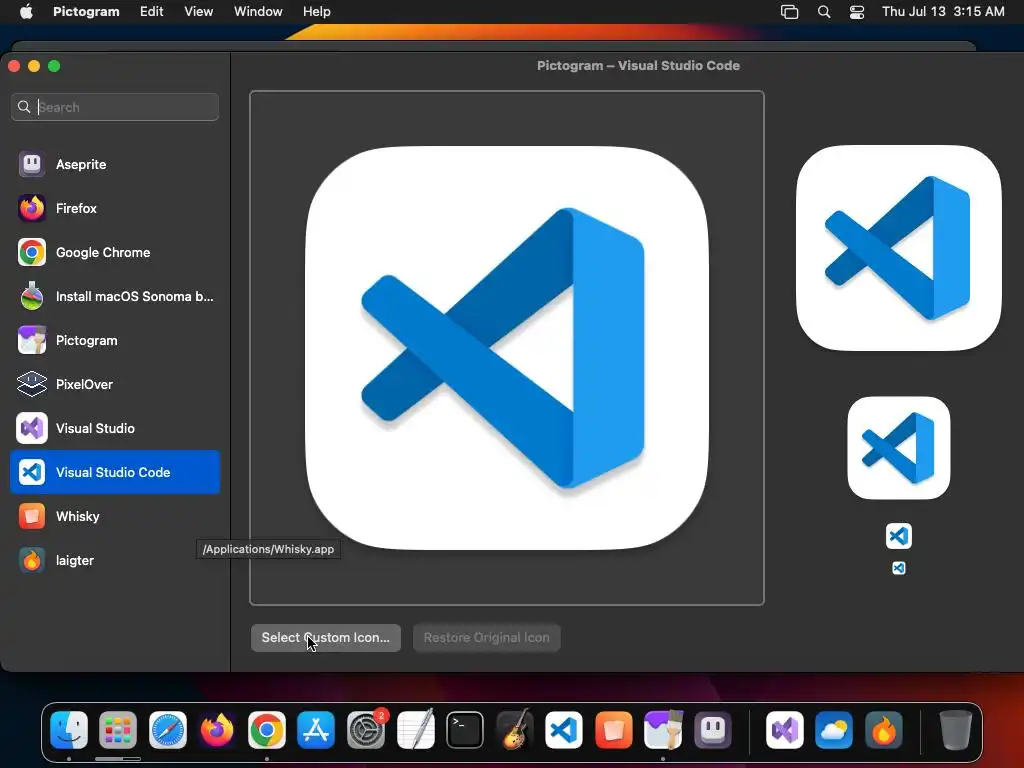Viewport: 1024px width, 768px height.
Task: Open the Pictogram application menu
Action: tap(86, 11)
